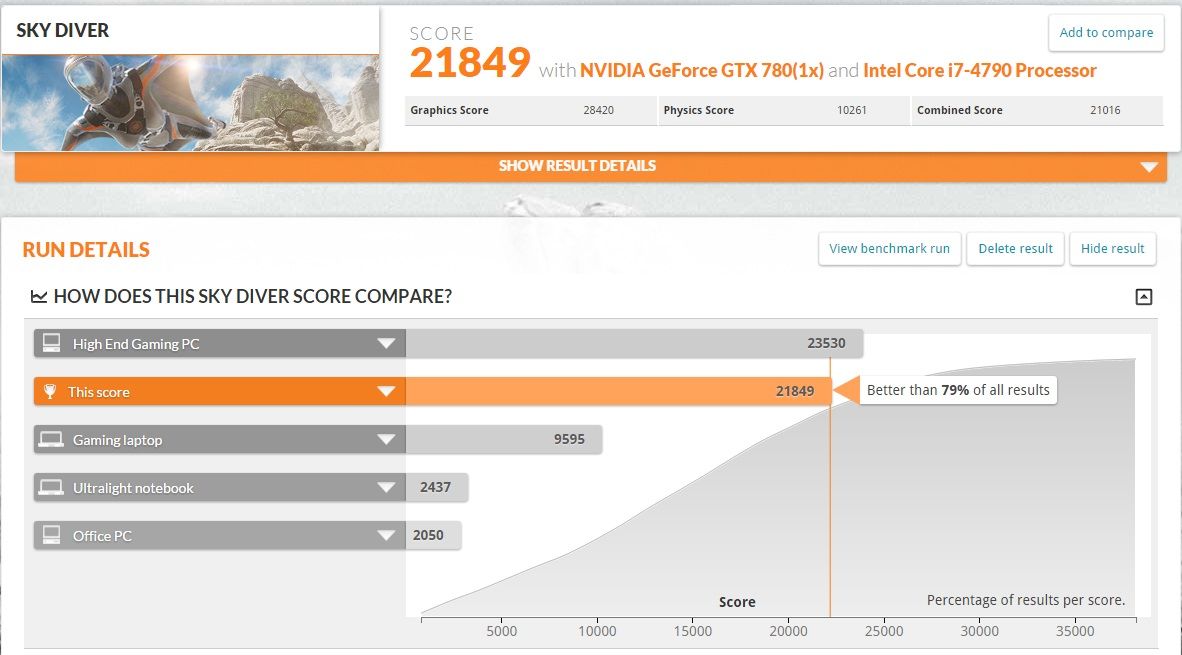
Task: Click the laptop icon beside Ultralight notebook
Action: (51, 488)
